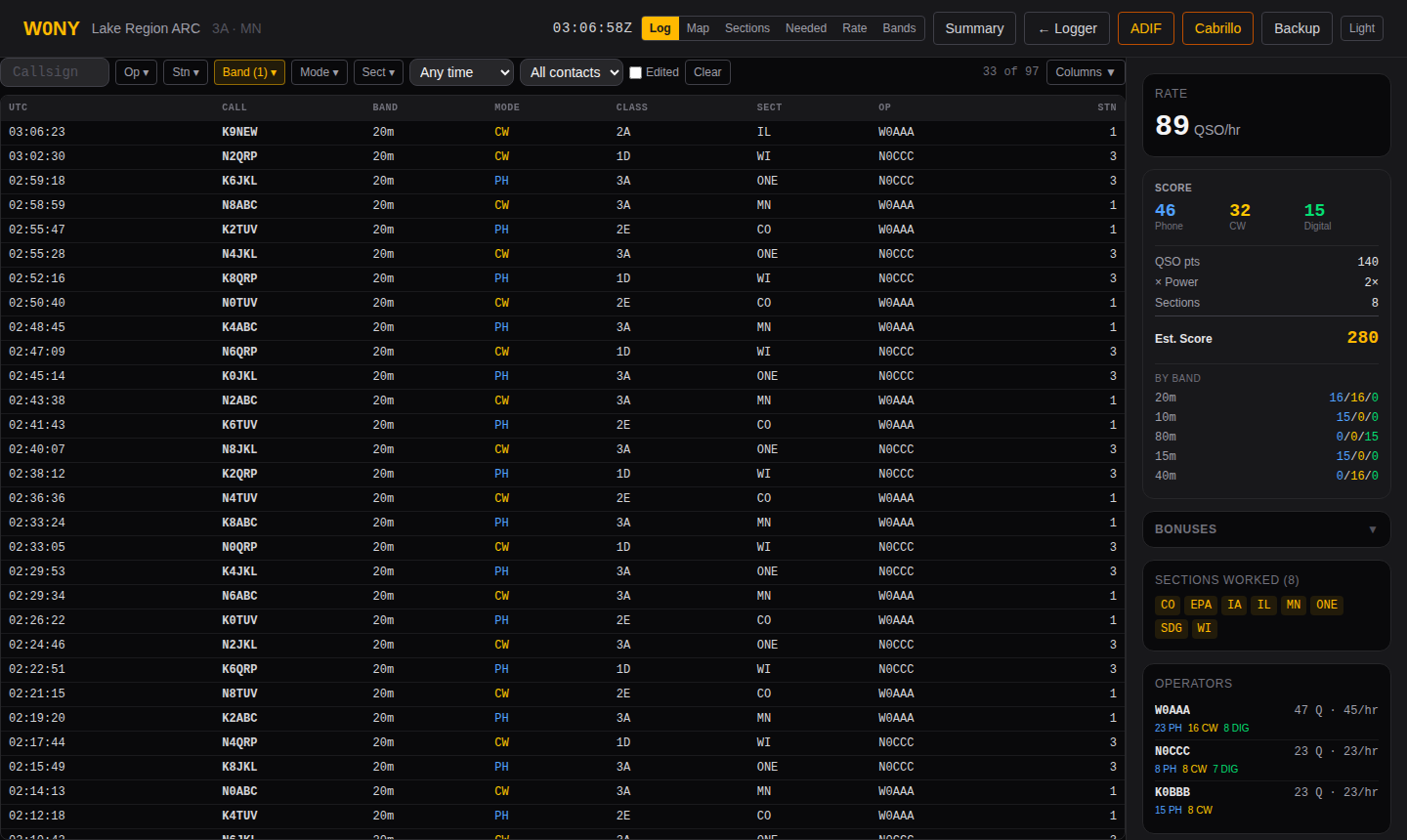The width and height of the screenshot is (1407, 840).
Task: Switch to the Needed tab
Action: [x=806, y=28]
